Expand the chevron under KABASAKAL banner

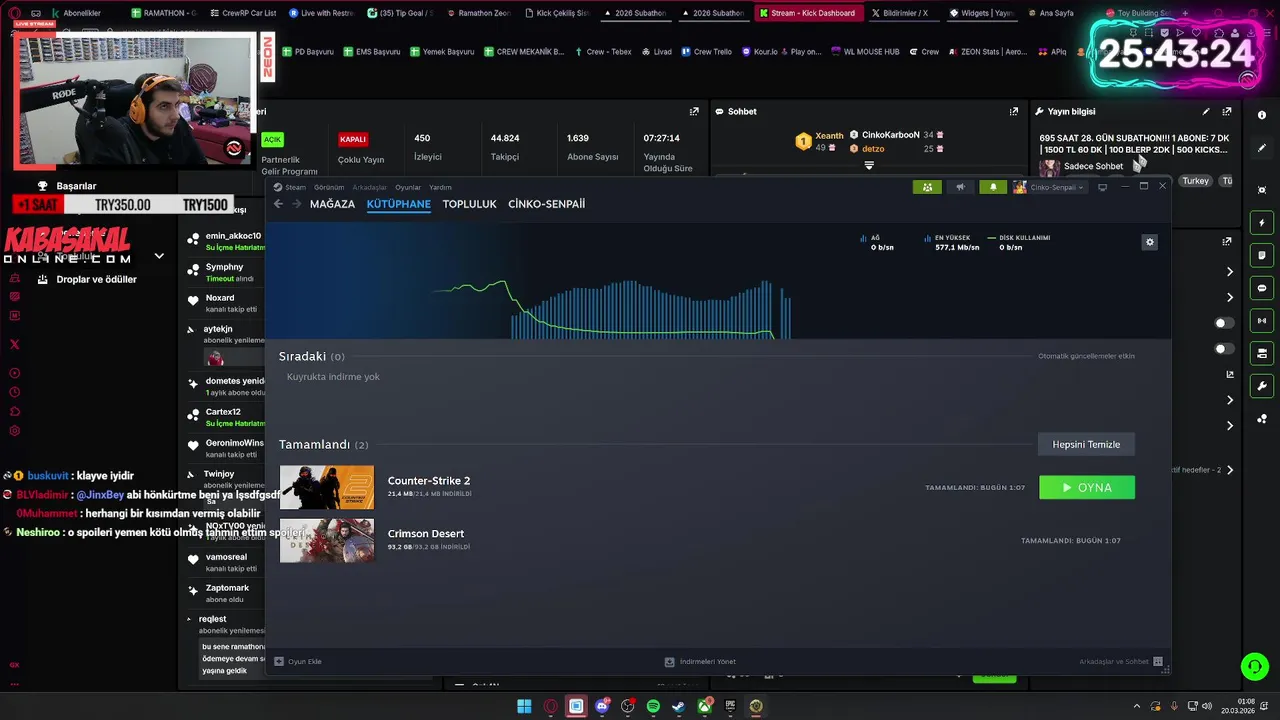pyautogui.click(x=159, y=256)
